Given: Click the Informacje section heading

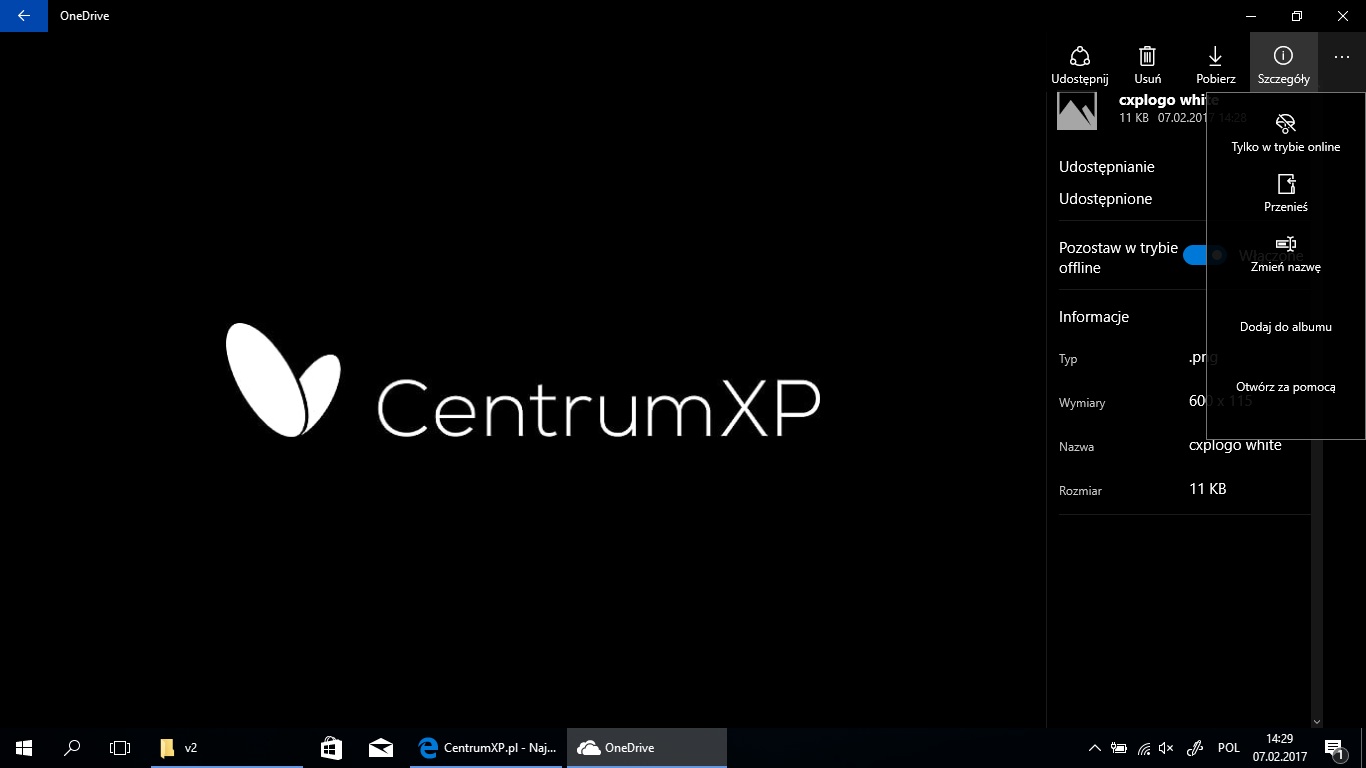Looking at the screenshot, I should [x=1094, y=317].
